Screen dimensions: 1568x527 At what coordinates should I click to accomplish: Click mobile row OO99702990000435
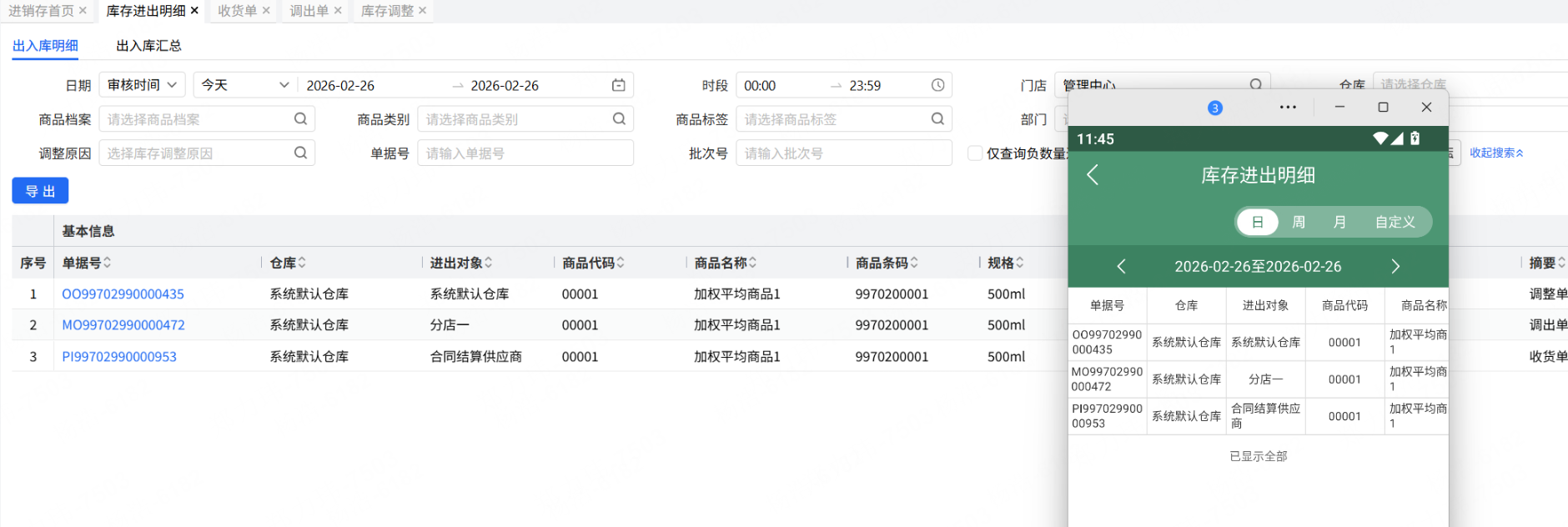pos(1258,343)
